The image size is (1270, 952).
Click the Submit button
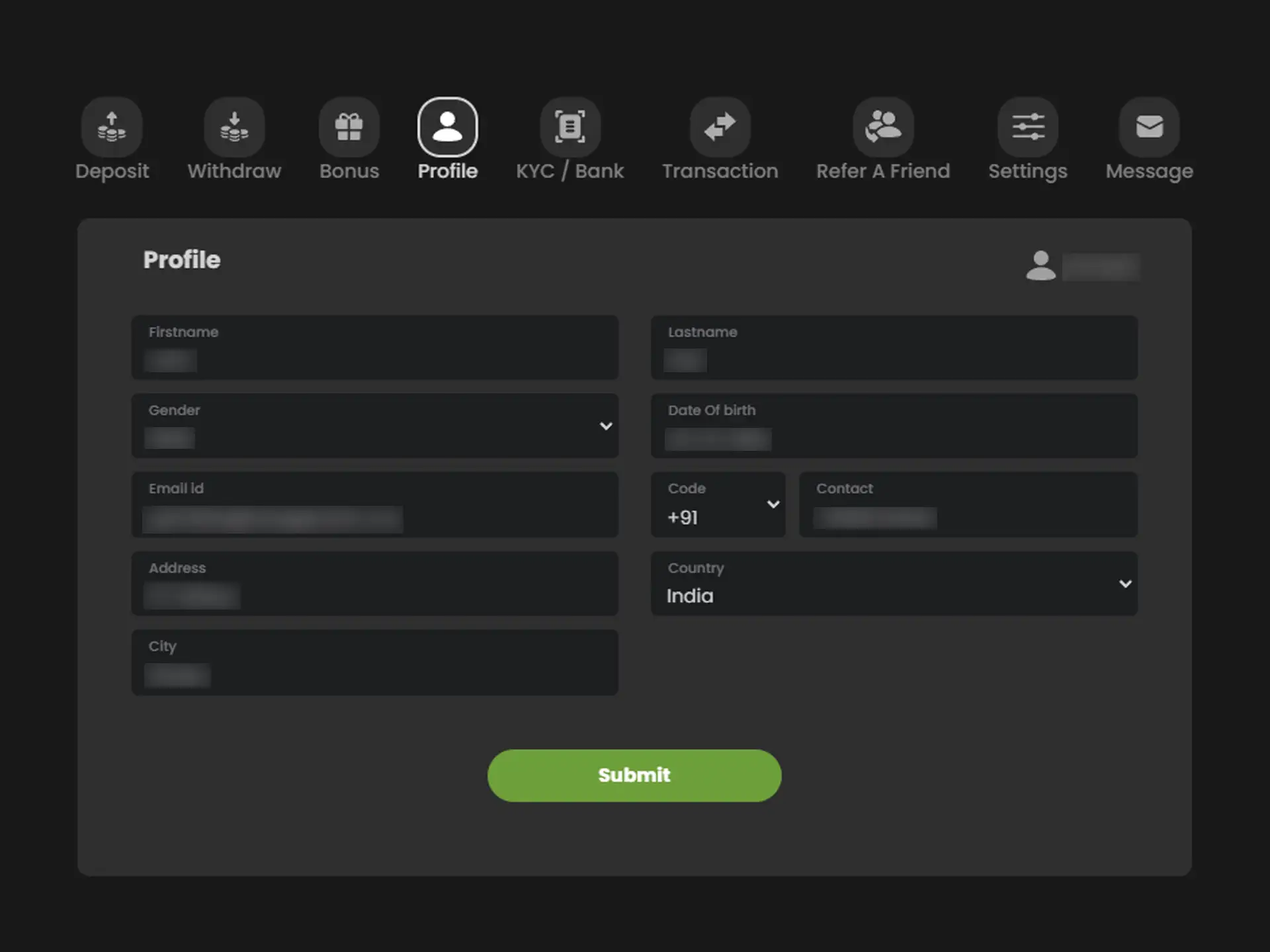[634, 775]
